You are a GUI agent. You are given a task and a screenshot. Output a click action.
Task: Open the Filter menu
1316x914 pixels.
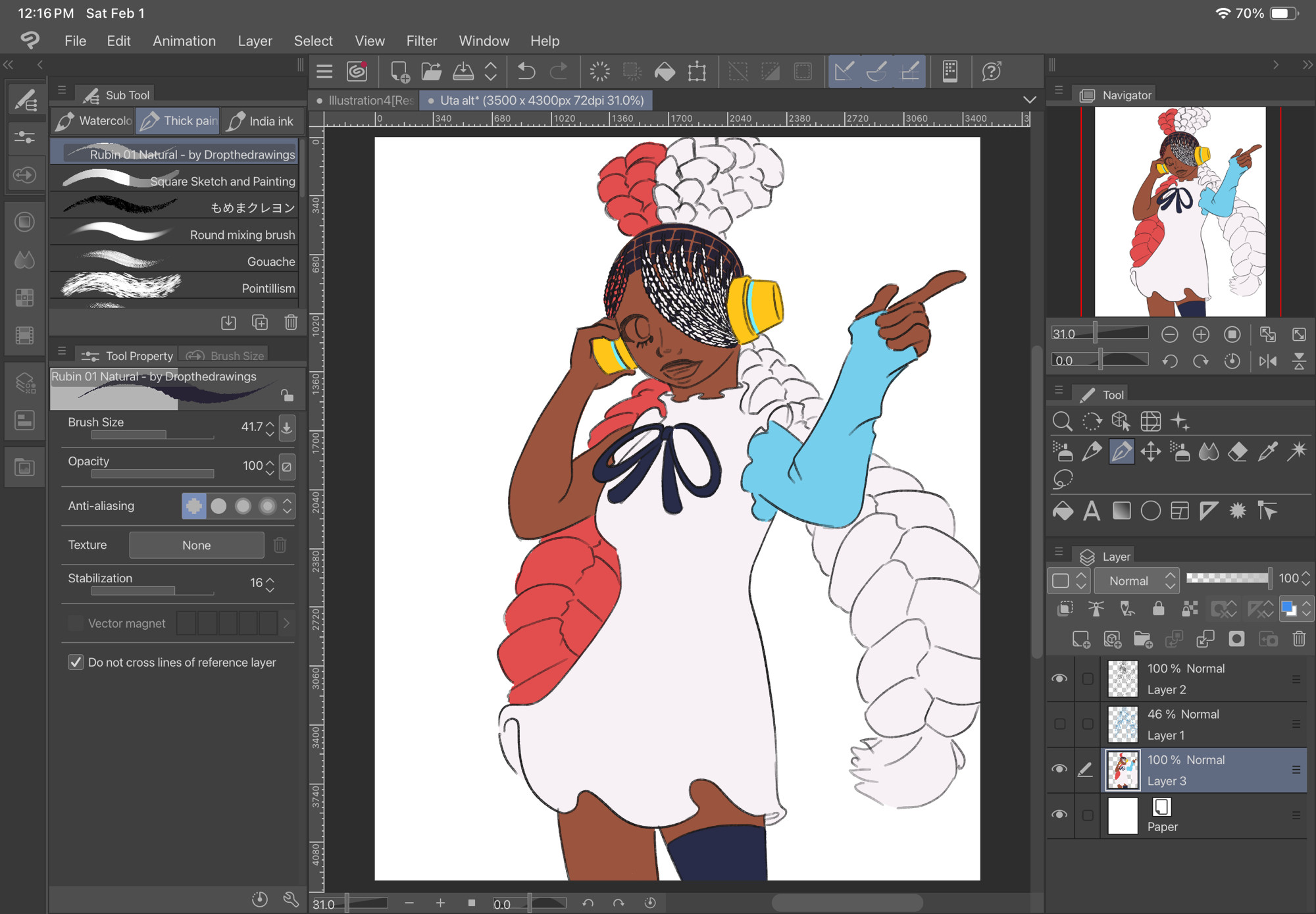[421, 41]
